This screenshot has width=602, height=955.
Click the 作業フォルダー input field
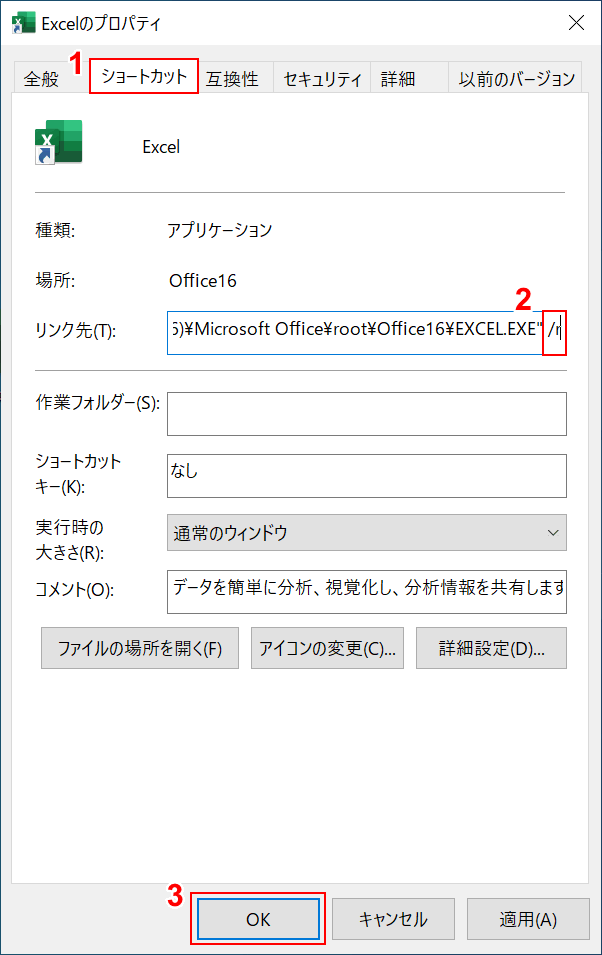click(366, 414)
